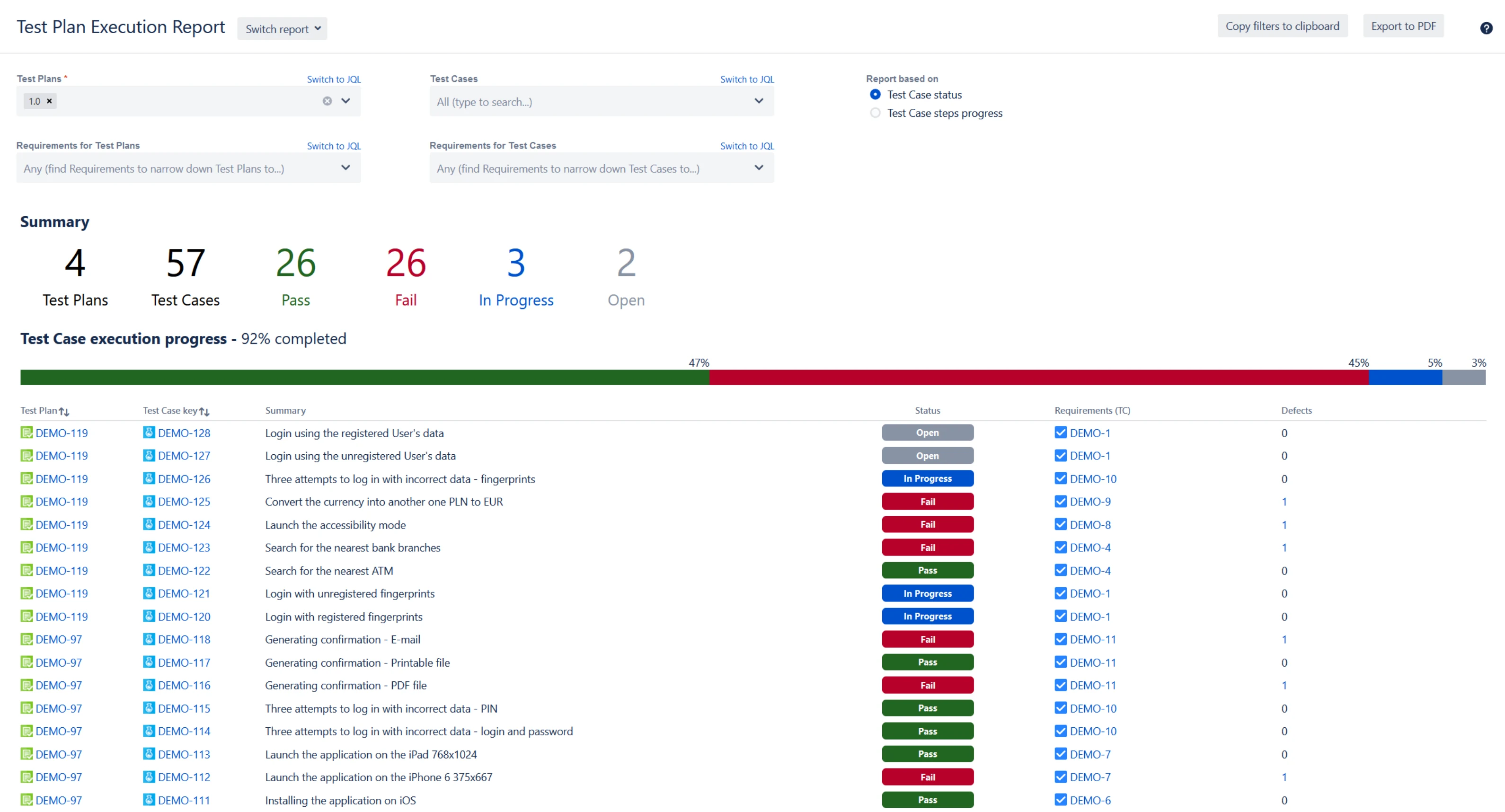
Task: Click Copy filters to clipboard button
Action: (x=1282, y=26)
